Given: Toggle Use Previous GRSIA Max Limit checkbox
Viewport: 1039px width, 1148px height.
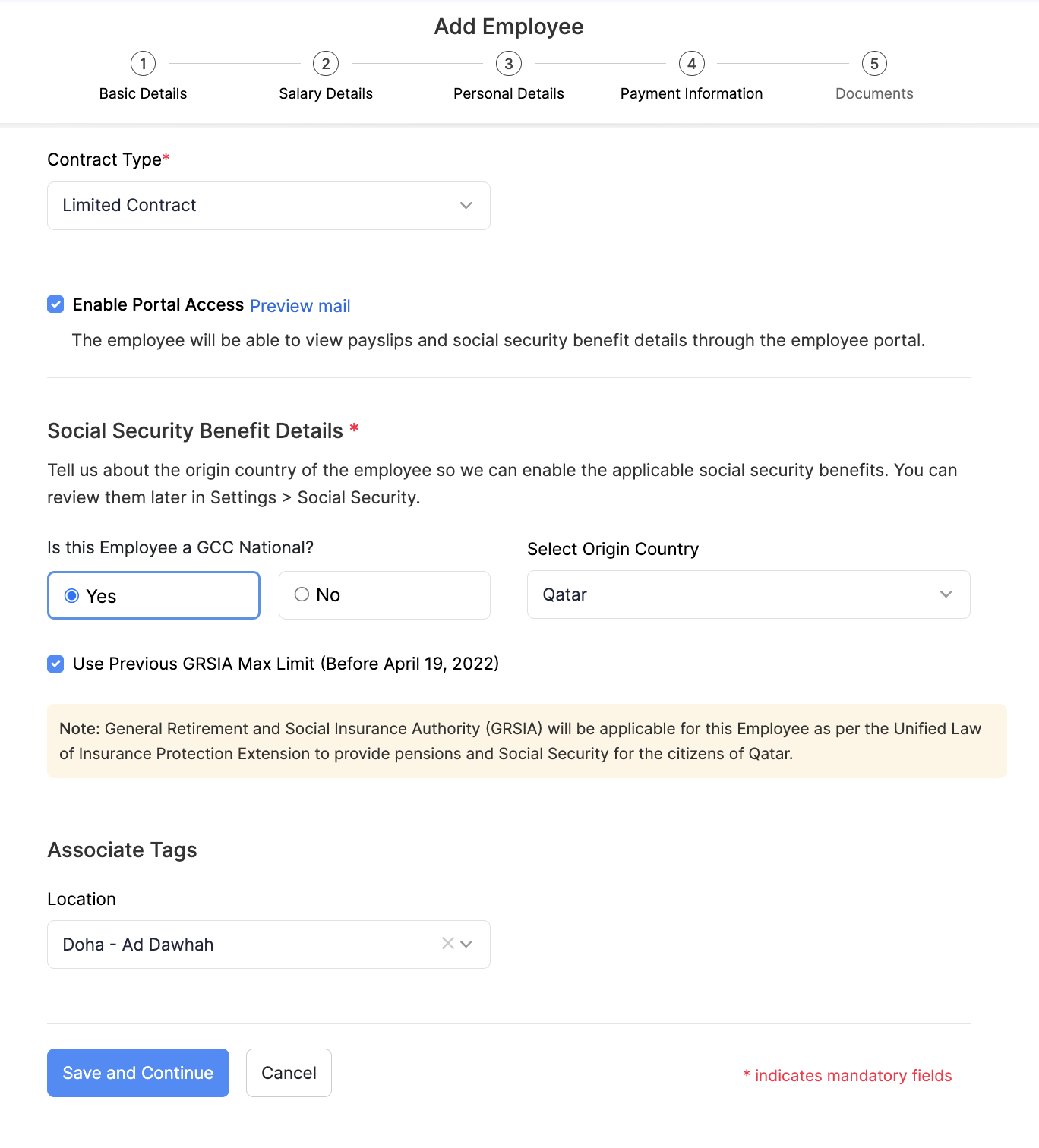Looking at the screenshot, I should point(55,664).
